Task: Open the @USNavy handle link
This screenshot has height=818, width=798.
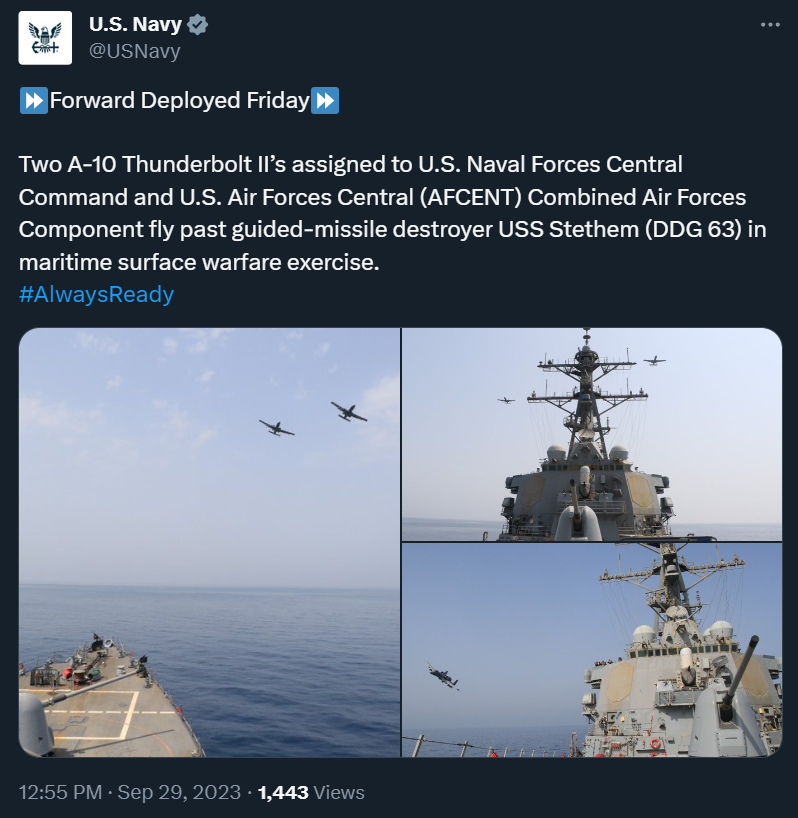Action: (x=135, y=51)
